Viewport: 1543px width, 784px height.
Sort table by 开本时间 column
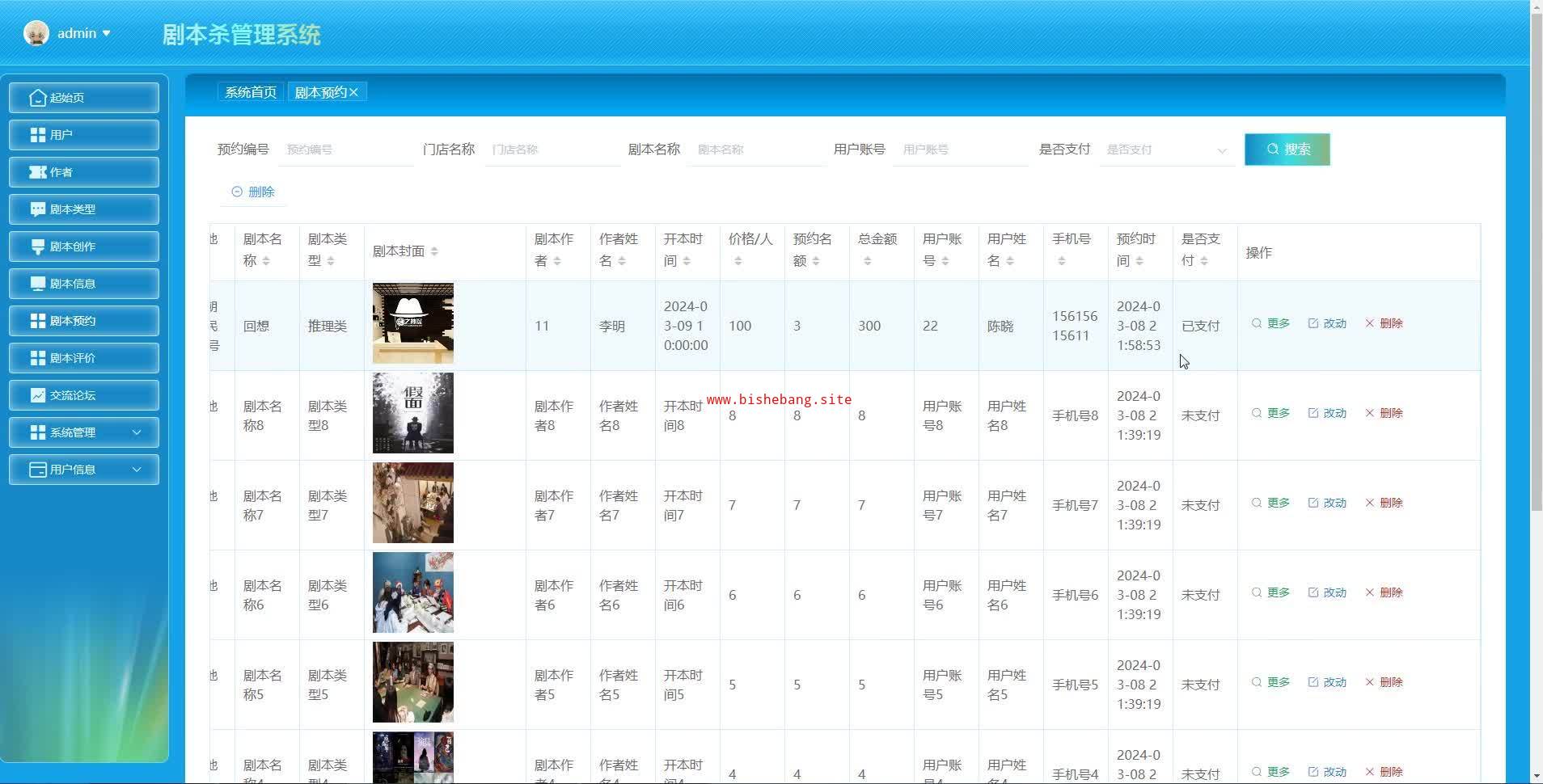click(x=687, y=261)
